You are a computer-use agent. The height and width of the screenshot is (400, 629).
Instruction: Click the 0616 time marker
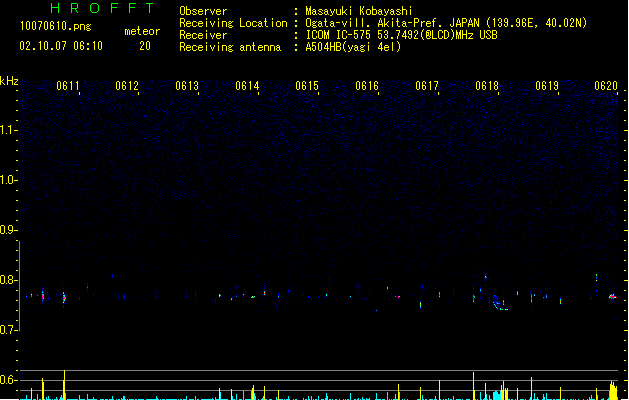(367, 86)
